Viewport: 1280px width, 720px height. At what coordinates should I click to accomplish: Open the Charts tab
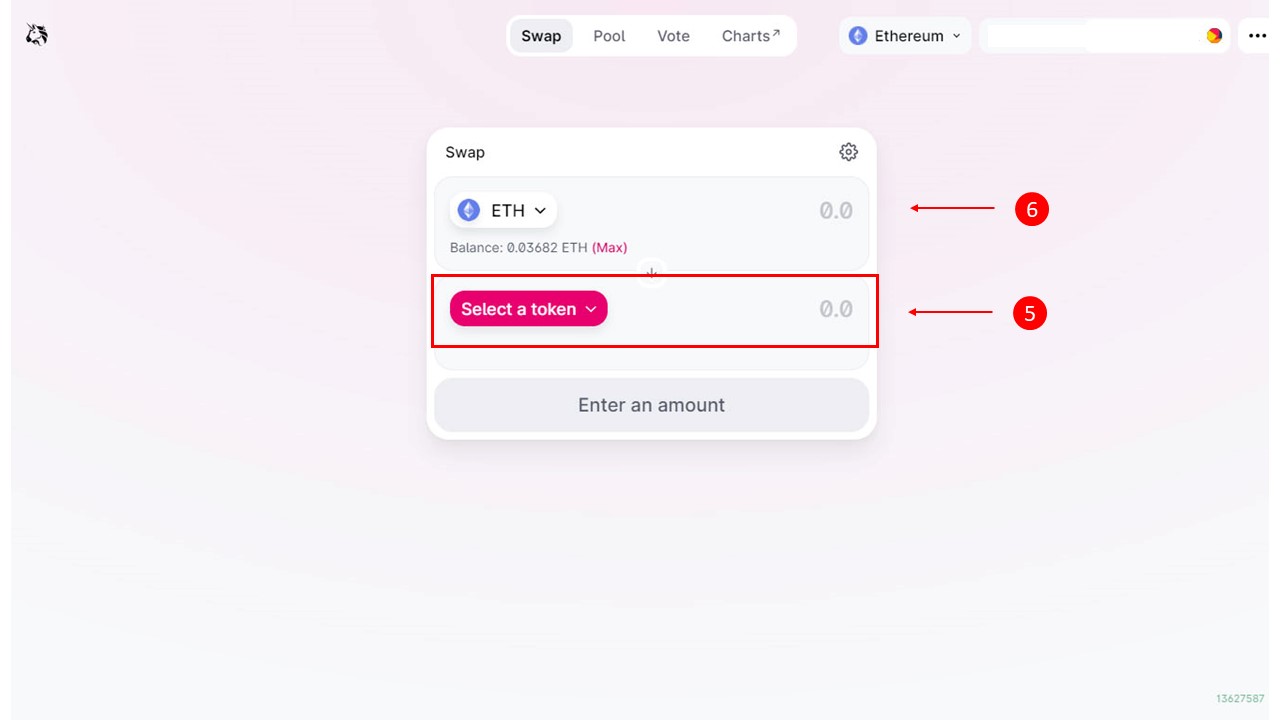(751, 36)
